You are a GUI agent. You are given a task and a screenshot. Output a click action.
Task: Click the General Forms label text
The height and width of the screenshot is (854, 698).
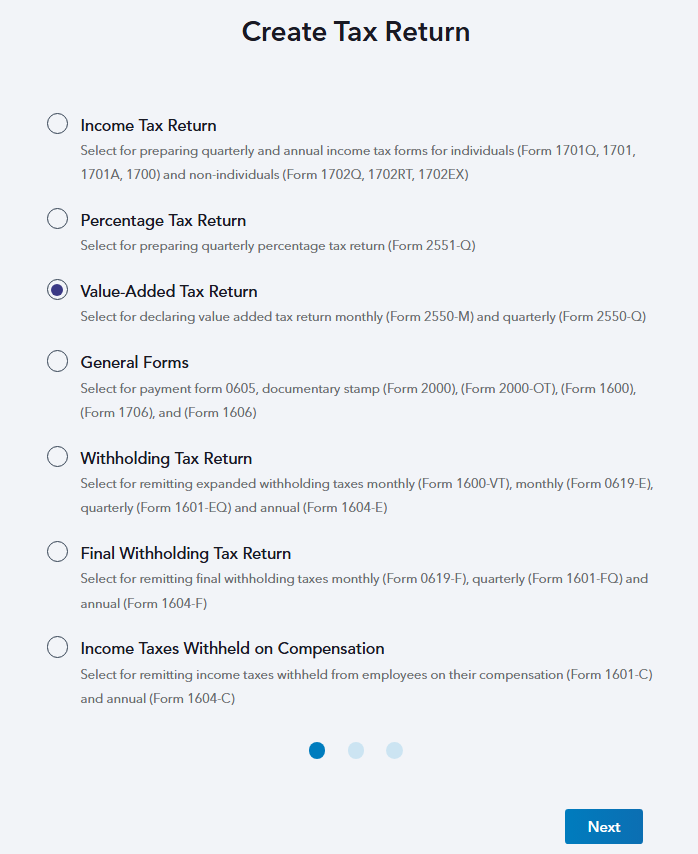(134, 363)
